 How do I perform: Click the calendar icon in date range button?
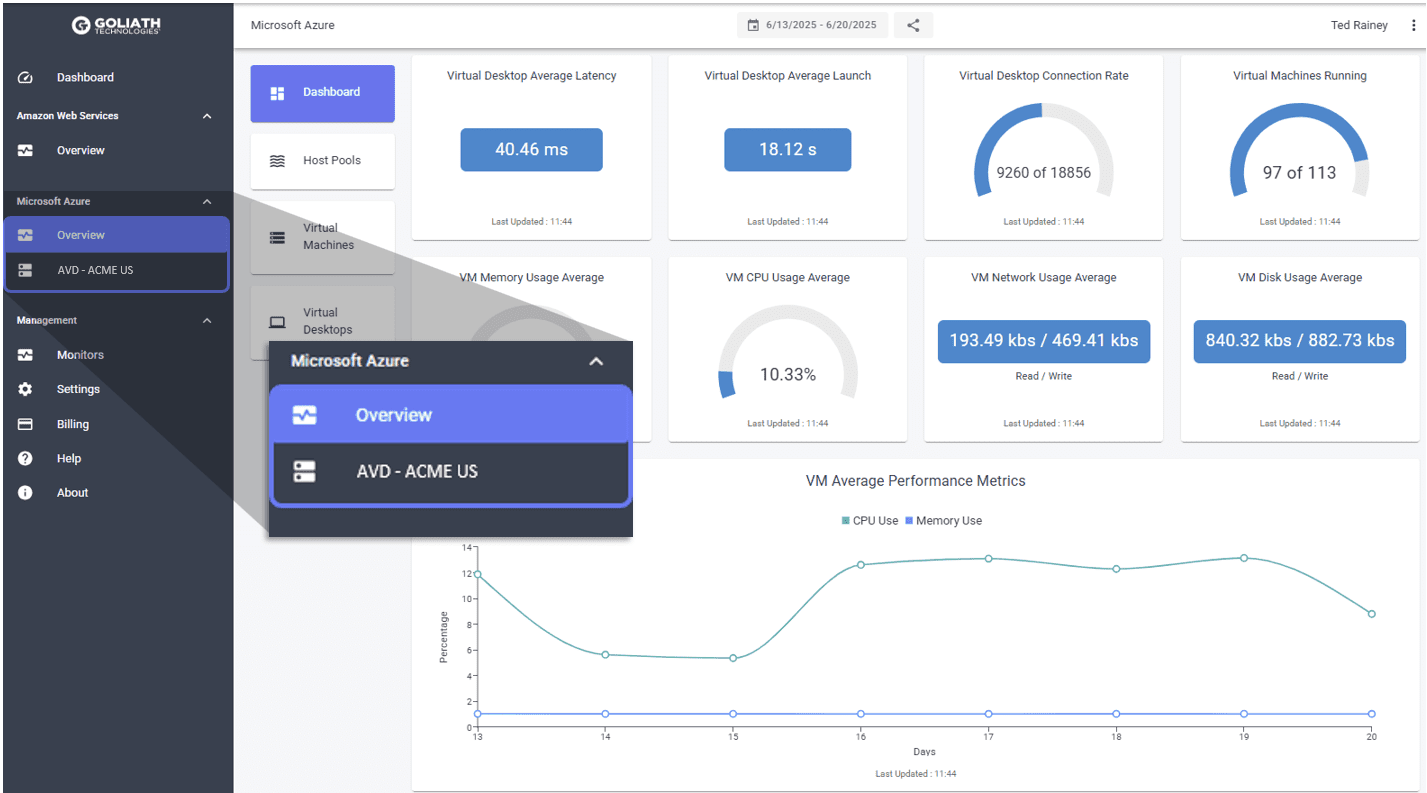pos(753,25)
